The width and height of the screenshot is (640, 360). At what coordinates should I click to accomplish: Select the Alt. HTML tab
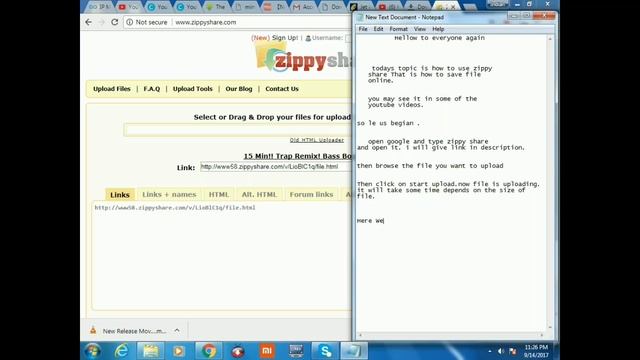259,195
